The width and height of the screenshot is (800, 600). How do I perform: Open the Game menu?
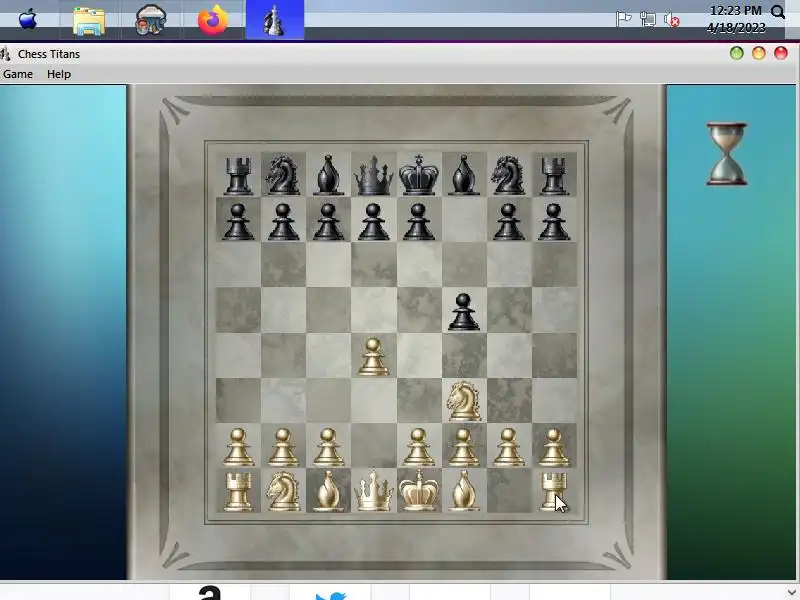point(18,74)
